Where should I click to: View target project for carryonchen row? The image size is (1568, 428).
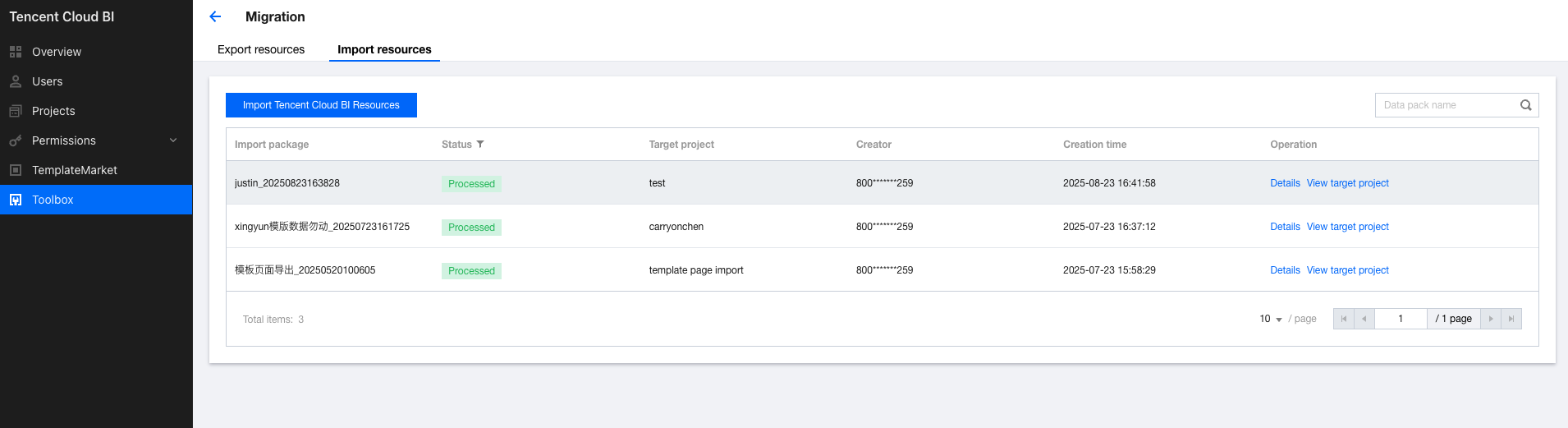coord(1347,227)
